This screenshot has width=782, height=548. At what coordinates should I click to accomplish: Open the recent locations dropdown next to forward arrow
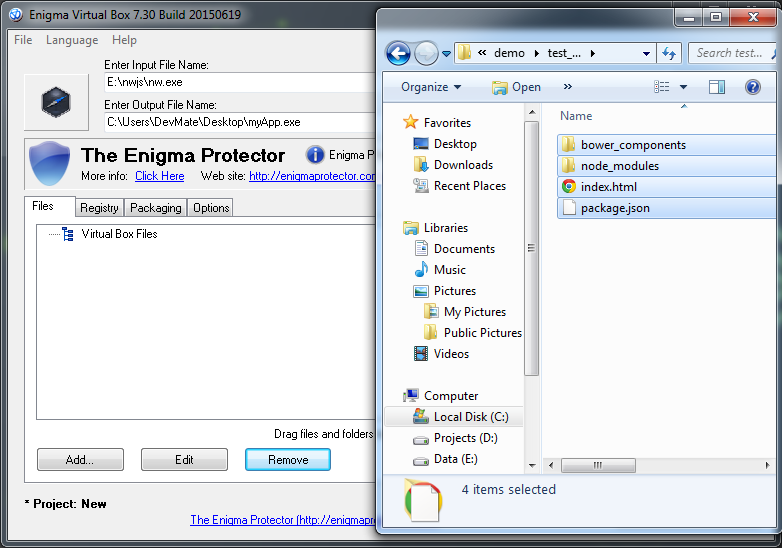(x=446, y=53)
